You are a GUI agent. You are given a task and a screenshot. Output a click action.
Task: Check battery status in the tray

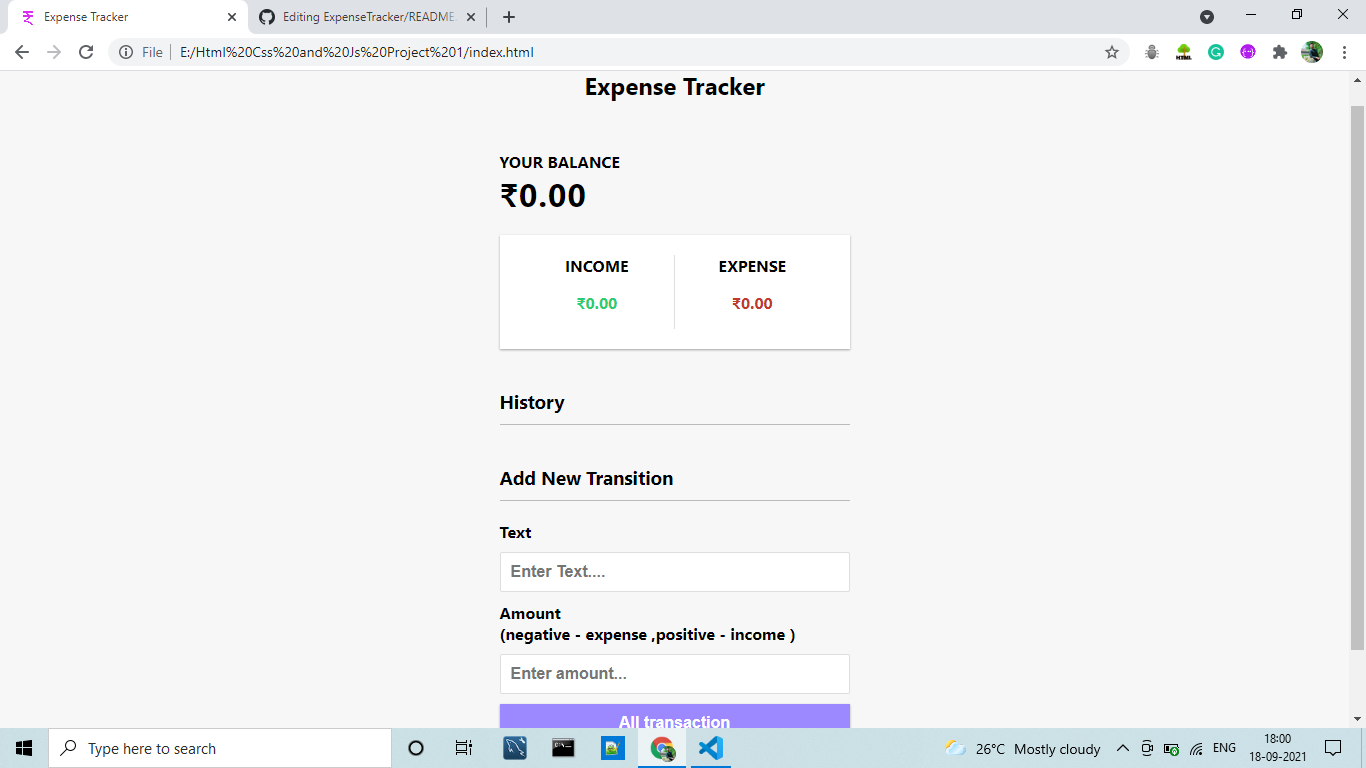click(x=1171, y=748)
